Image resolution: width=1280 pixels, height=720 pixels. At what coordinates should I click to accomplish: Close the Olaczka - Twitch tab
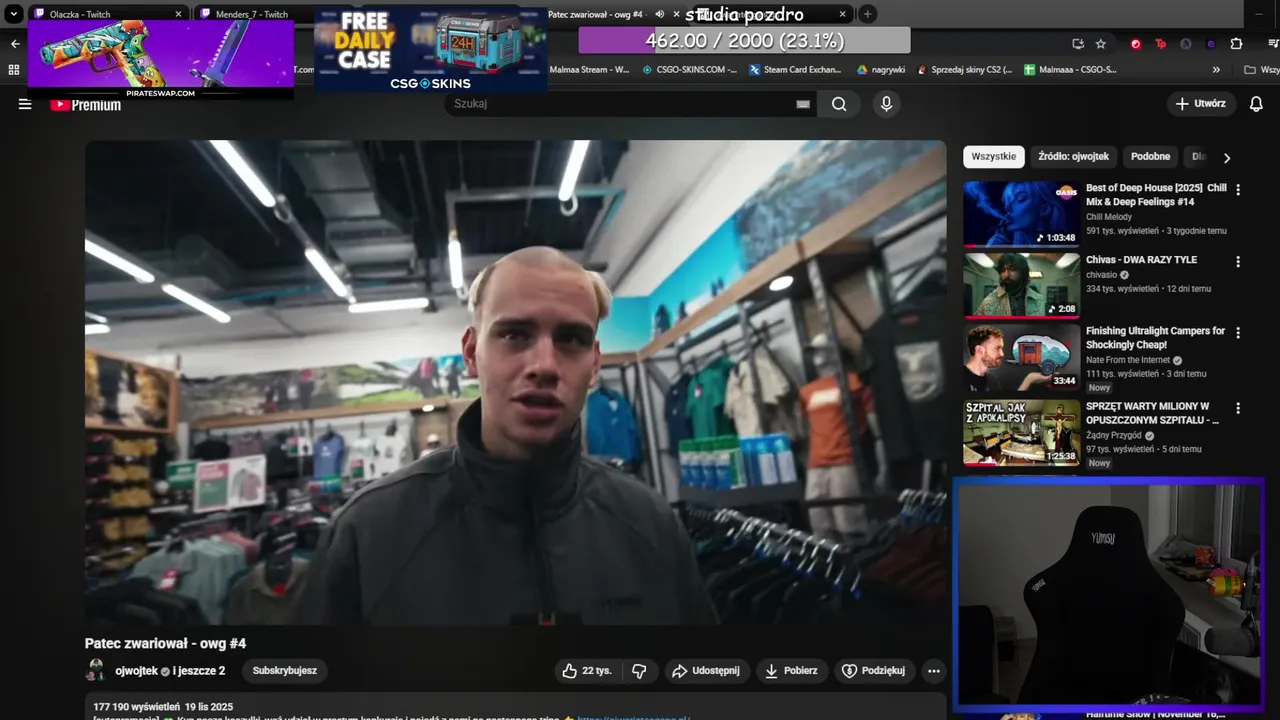[x=178, y=14]
